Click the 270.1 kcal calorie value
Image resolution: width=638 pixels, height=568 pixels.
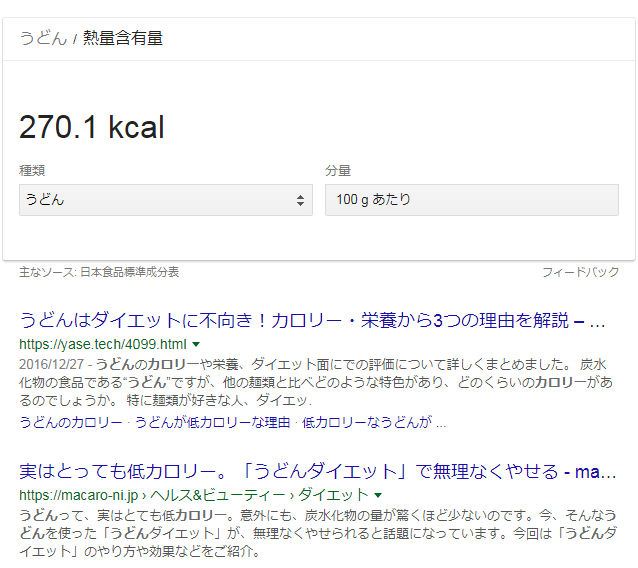pos(92,127)
